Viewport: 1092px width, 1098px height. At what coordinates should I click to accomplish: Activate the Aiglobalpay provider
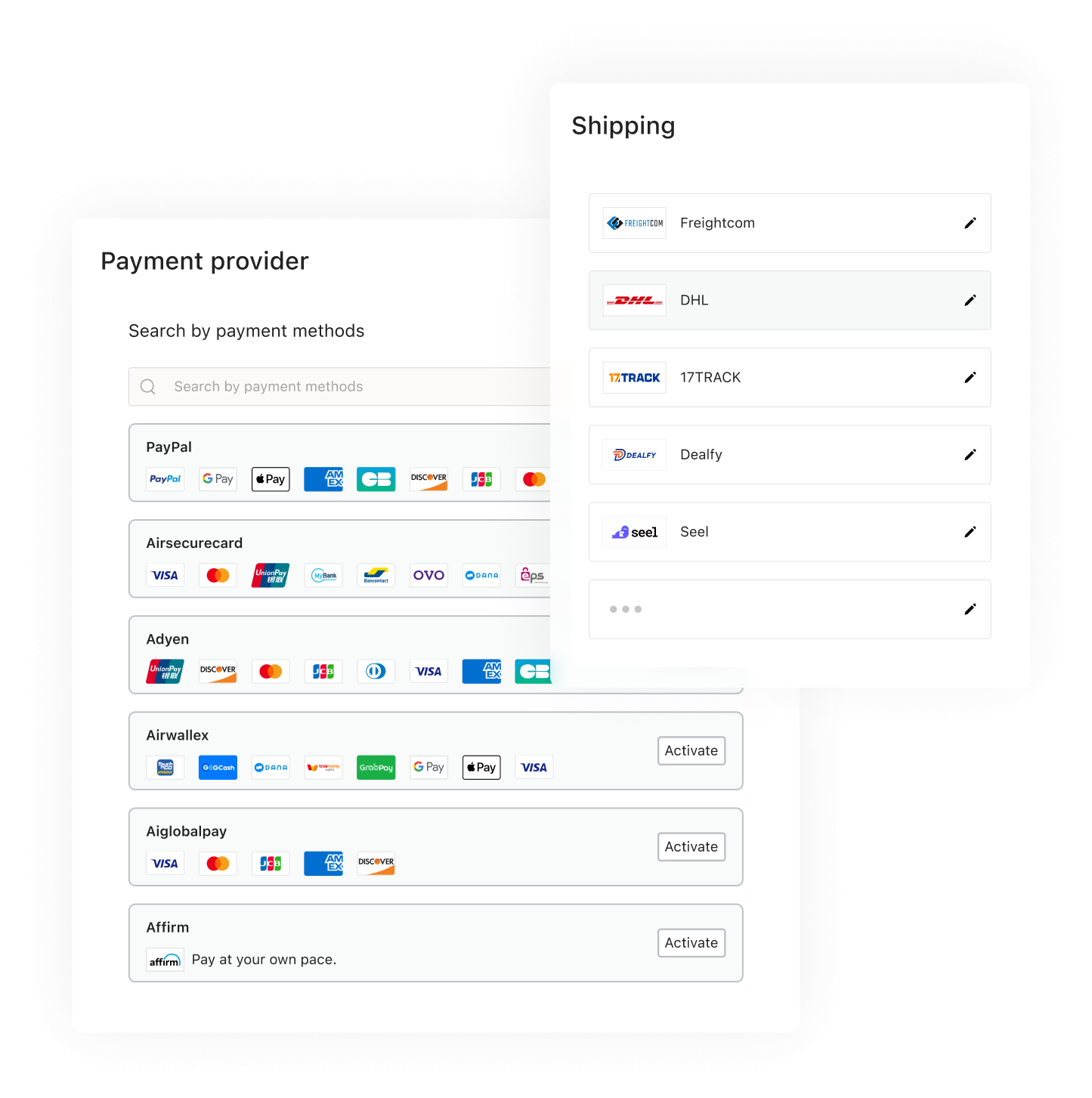coord(691,846)
